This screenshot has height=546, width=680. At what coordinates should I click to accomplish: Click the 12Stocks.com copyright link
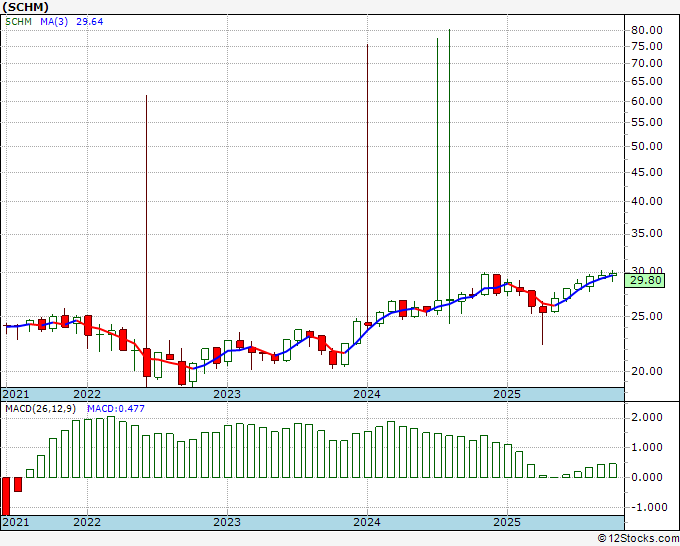pyautogui.click(x=638, y=539)
